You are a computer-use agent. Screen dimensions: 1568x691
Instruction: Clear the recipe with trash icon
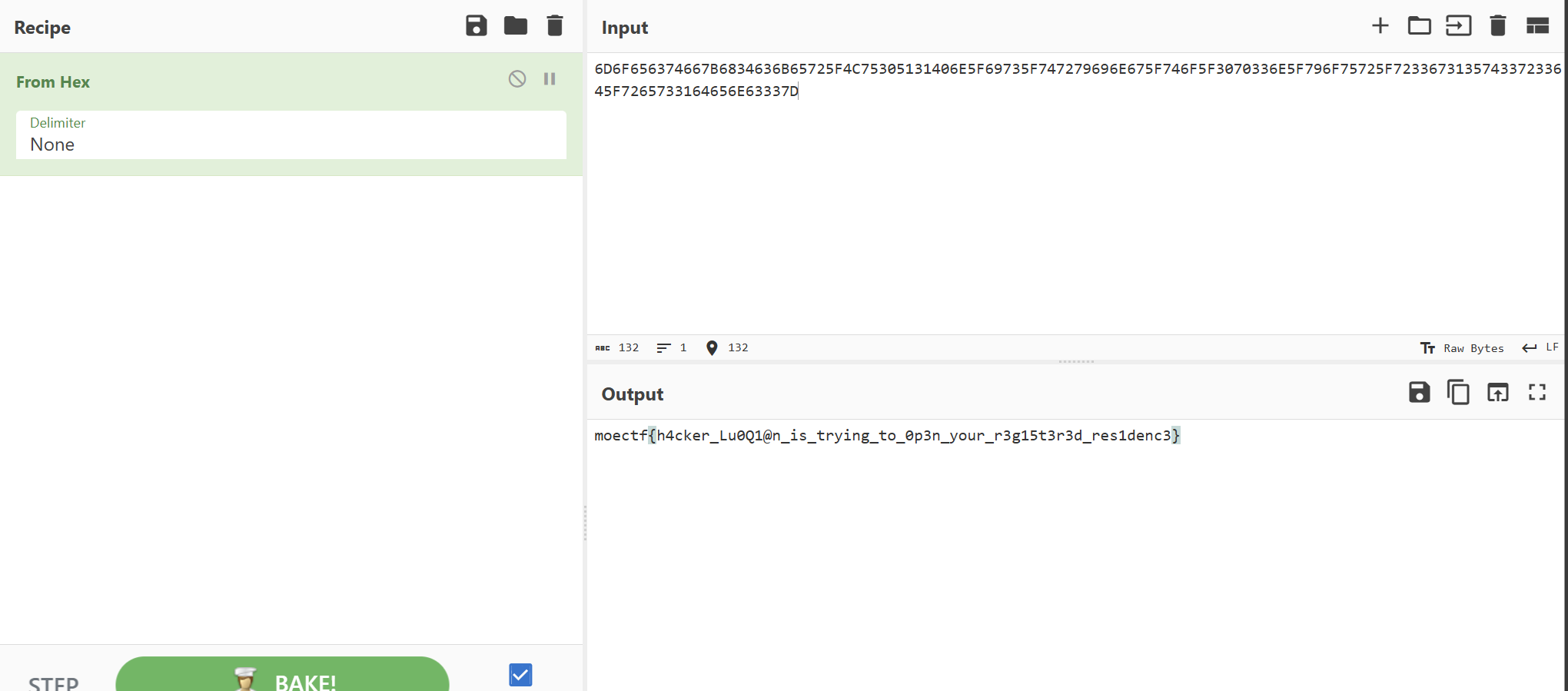pos(555,26)
